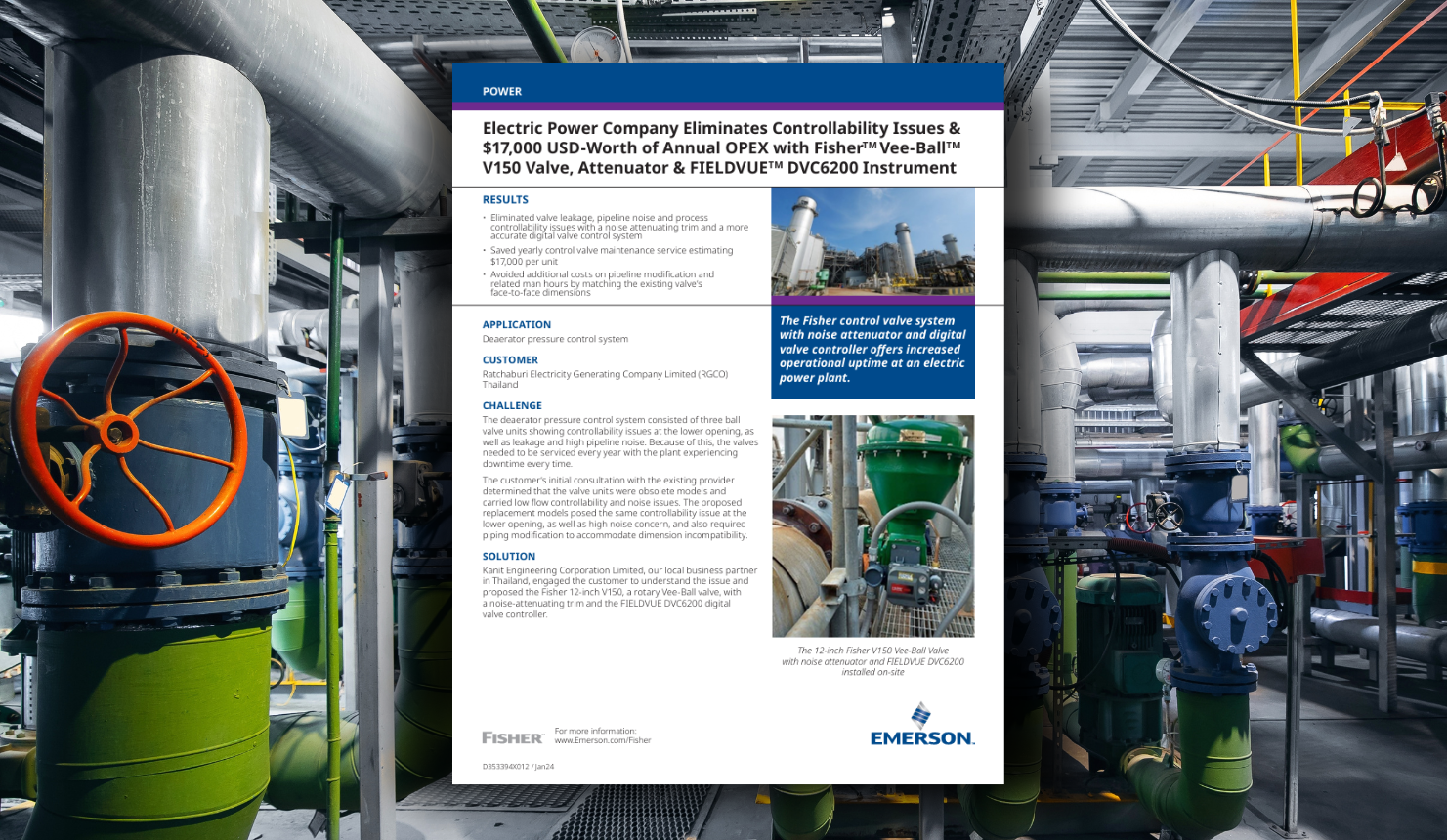This screenshot has width=1447, height=840.
Task: Click the RESULTS heading
Action: pyautogui.click(x=505, y=199)
